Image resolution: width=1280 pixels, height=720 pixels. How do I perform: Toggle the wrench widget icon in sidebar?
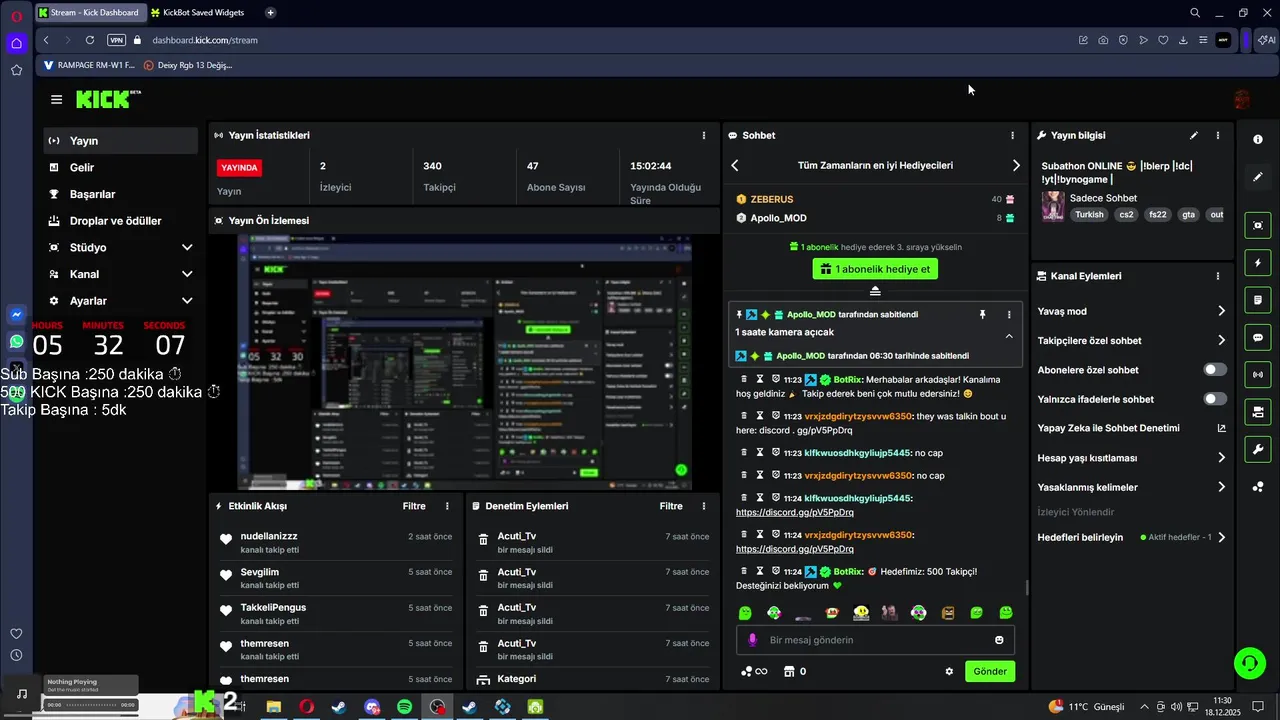point(1258,449)
